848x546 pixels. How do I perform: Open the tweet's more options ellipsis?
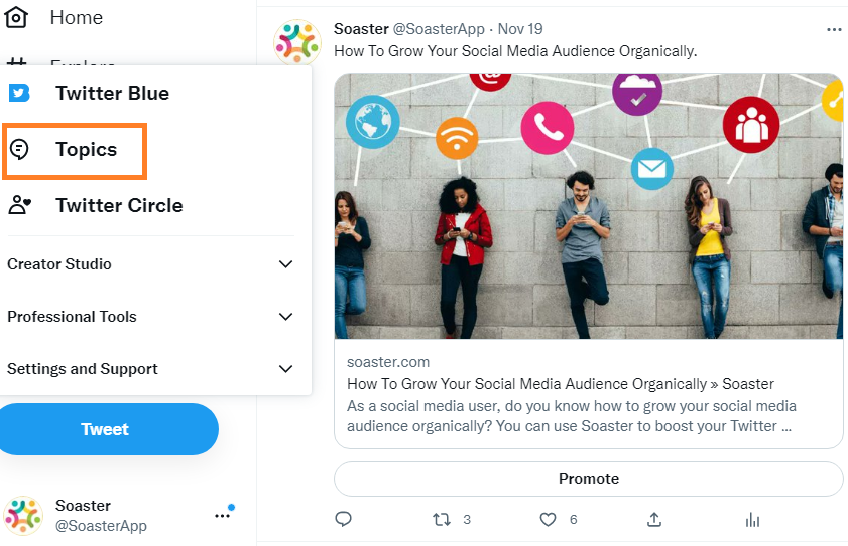point(834,29)
